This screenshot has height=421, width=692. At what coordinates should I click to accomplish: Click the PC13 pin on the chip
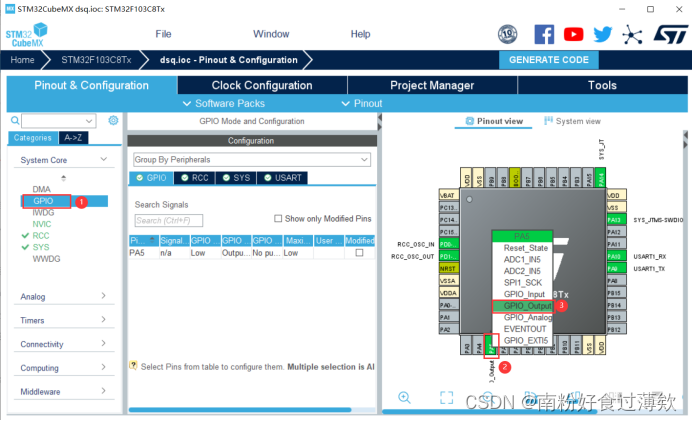pos(449,207)
